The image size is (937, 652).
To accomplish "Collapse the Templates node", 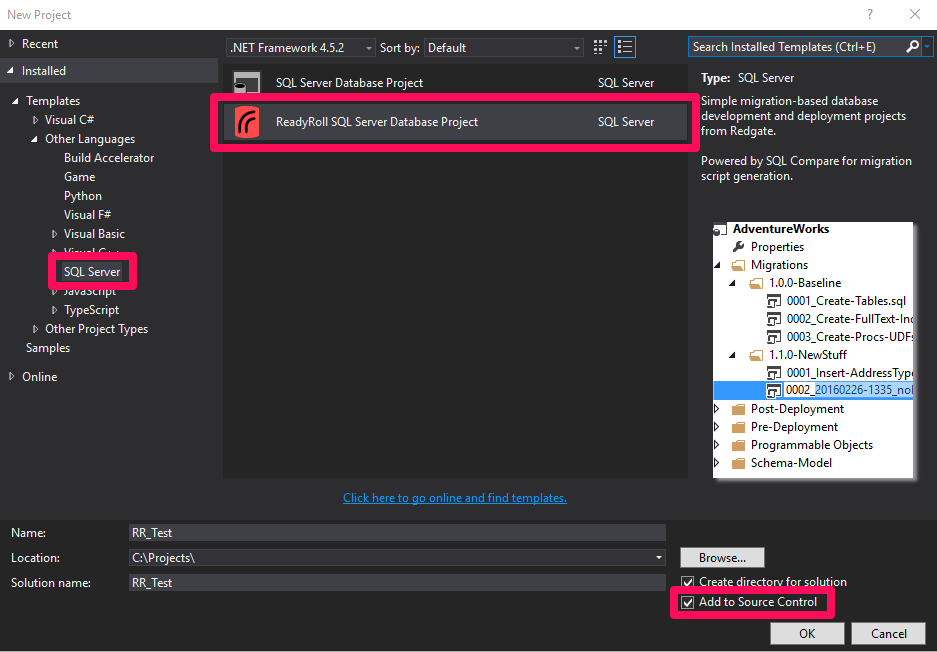I will [16, 101].
